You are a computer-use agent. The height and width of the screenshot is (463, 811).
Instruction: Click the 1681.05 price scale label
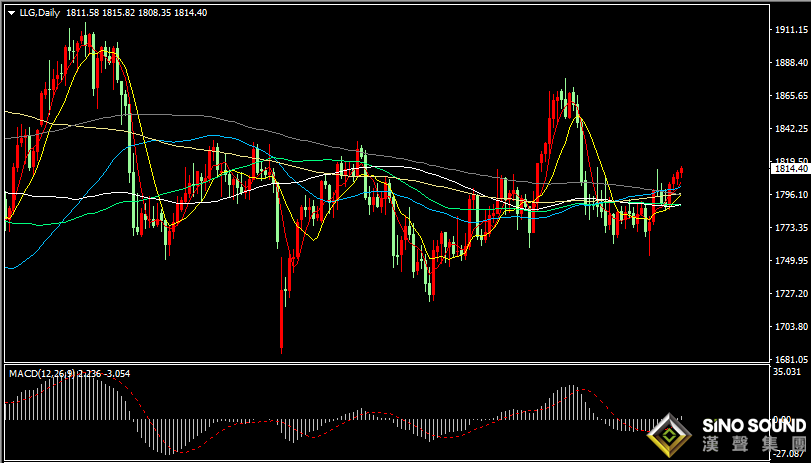click(x=791, y=359)
